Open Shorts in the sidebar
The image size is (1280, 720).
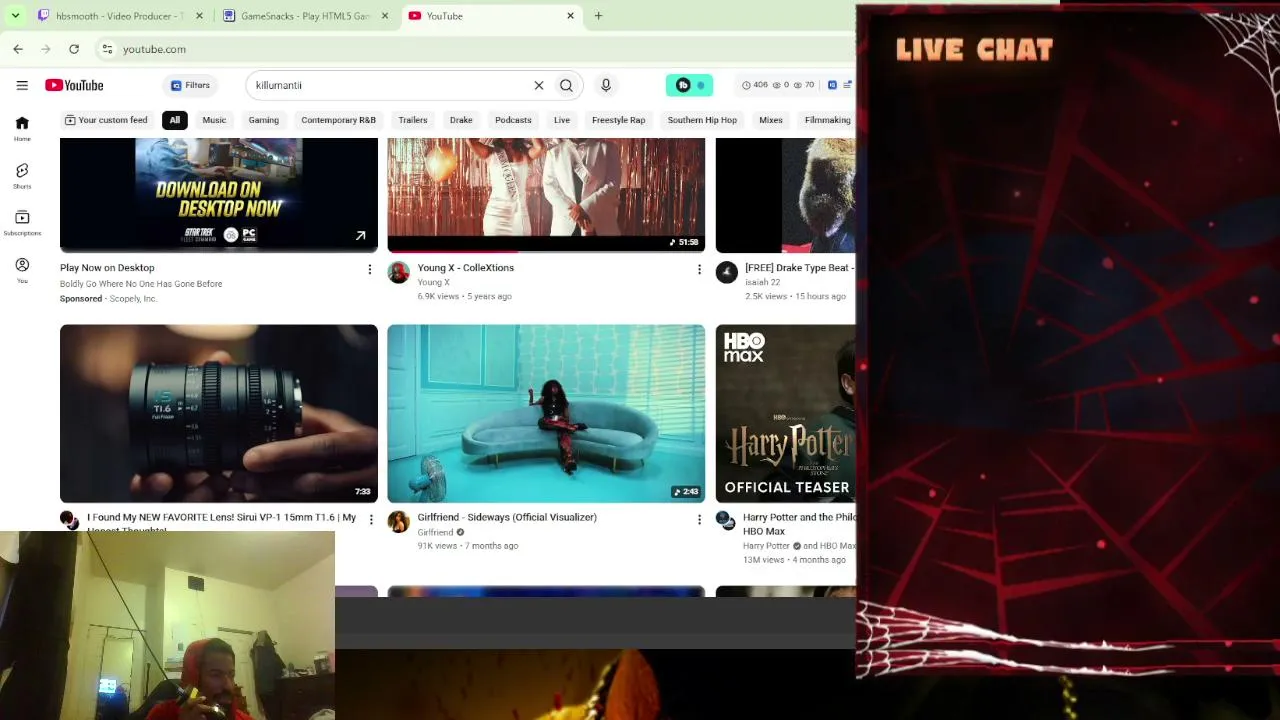pyautogui.click(x=22, y=175)
